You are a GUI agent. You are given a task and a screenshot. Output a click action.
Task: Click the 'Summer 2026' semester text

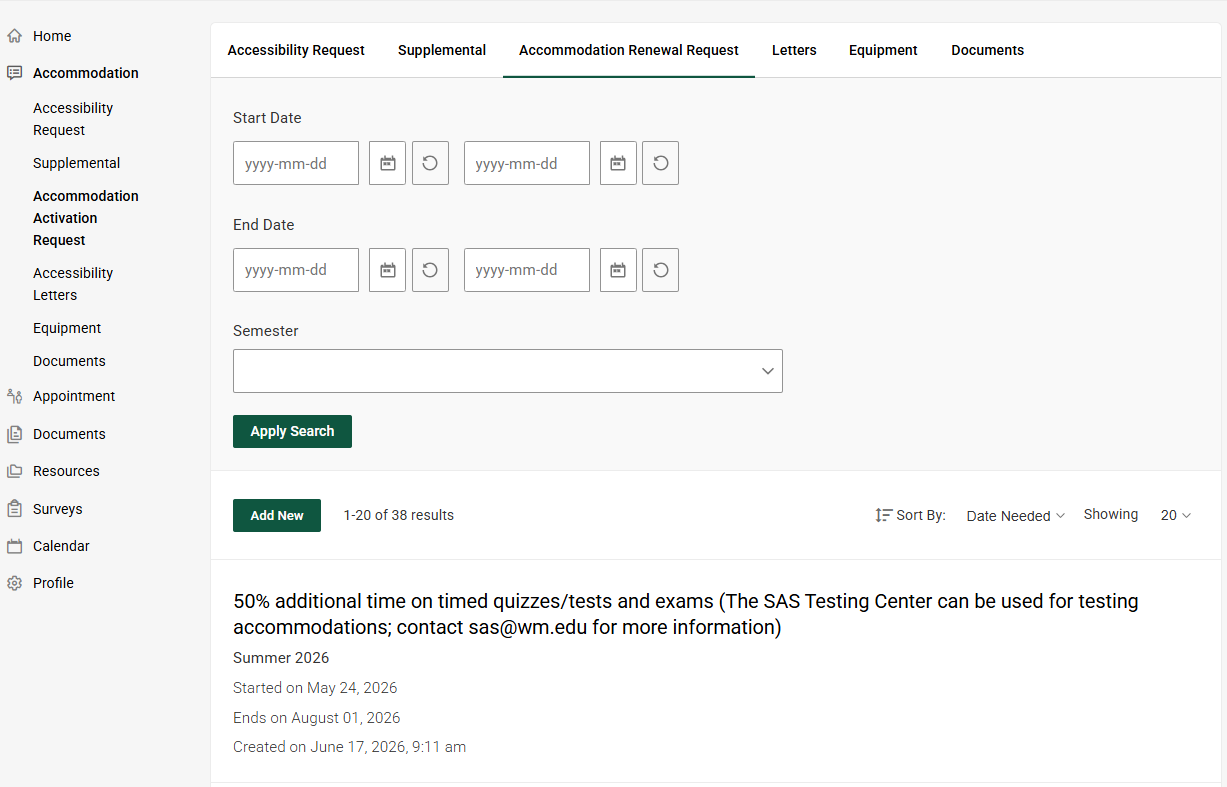pyautogui.click(x=281, y=658)
